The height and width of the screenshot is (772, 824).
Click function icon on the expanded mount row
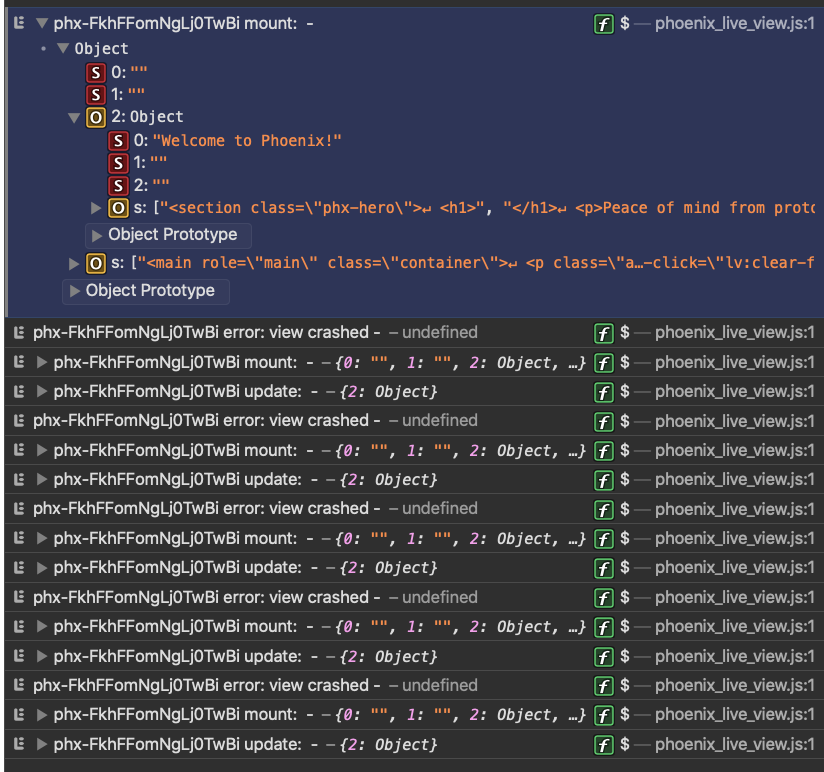tap(604, 24)
